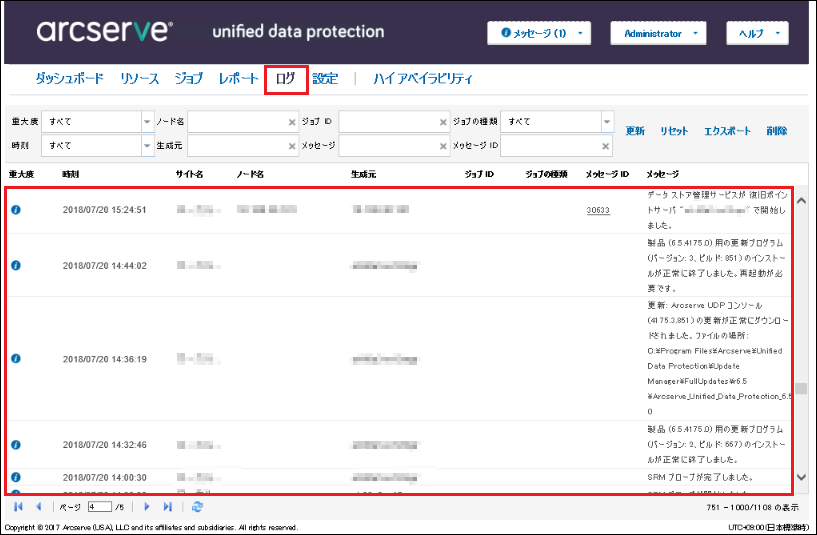This screenshot has width=817, height=535.
Task: Click the page number input box
Action: (100, 506)
